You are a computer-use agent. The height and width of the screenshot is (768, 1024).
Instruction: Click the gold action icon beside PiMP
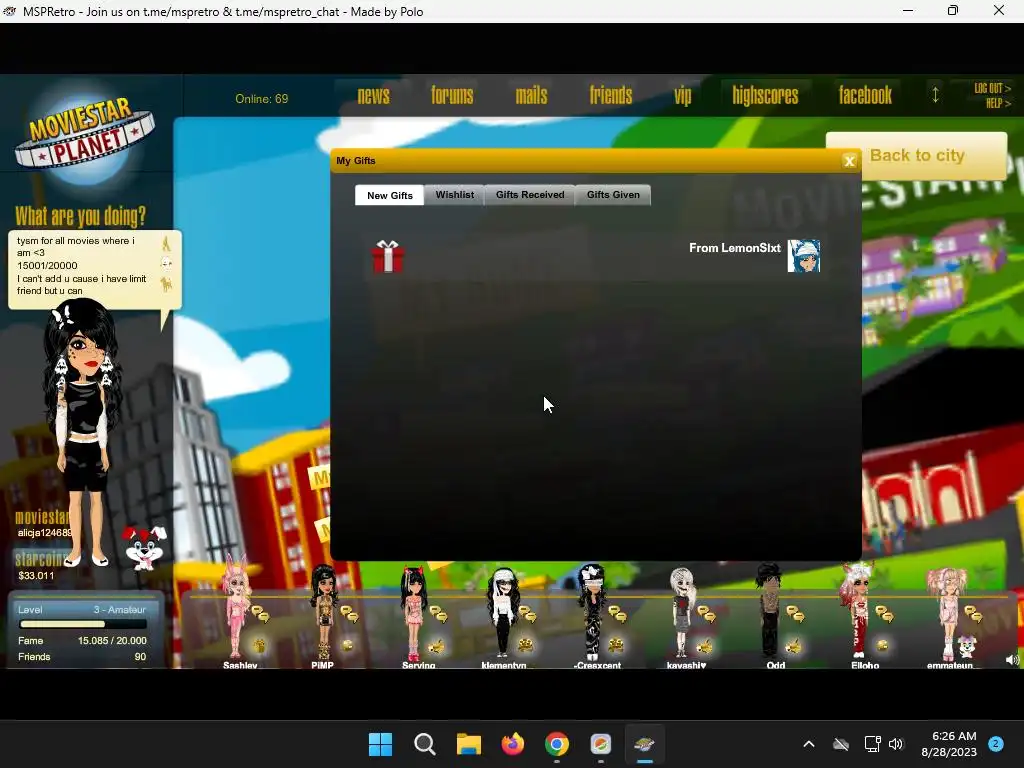click(347, 646)
